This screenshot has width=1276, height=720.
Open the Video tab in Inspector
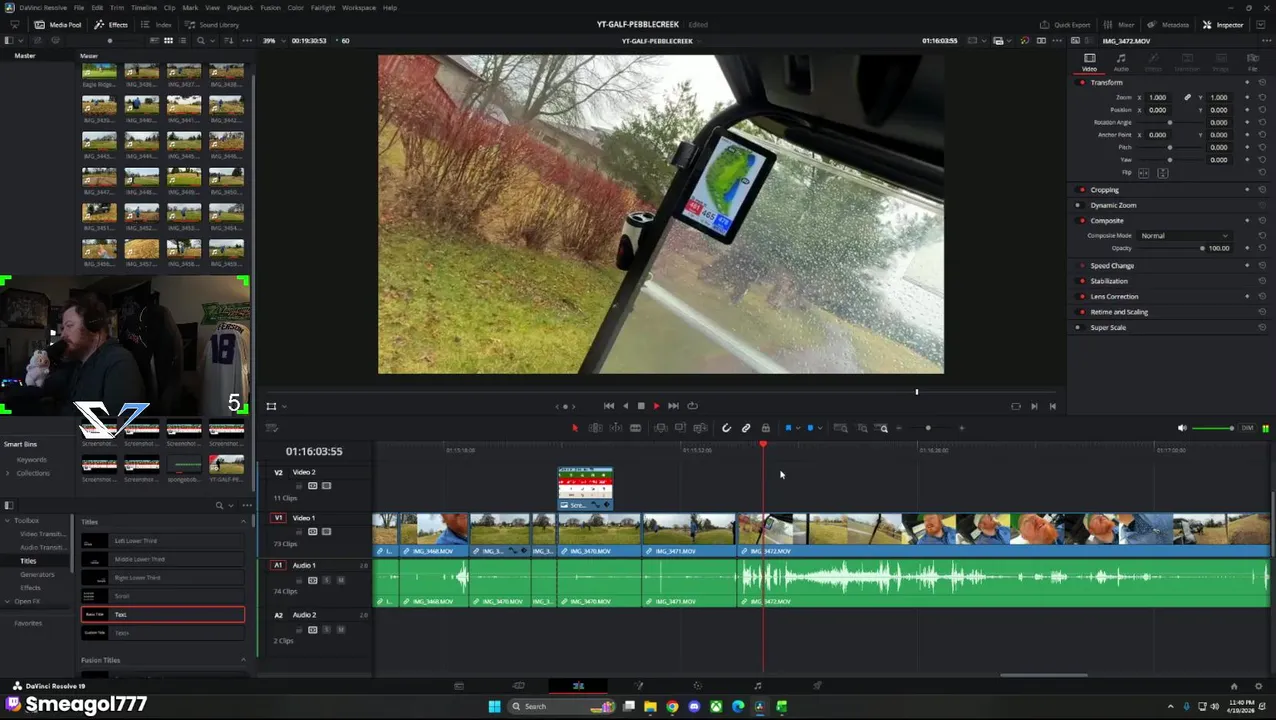point(1090,62)
